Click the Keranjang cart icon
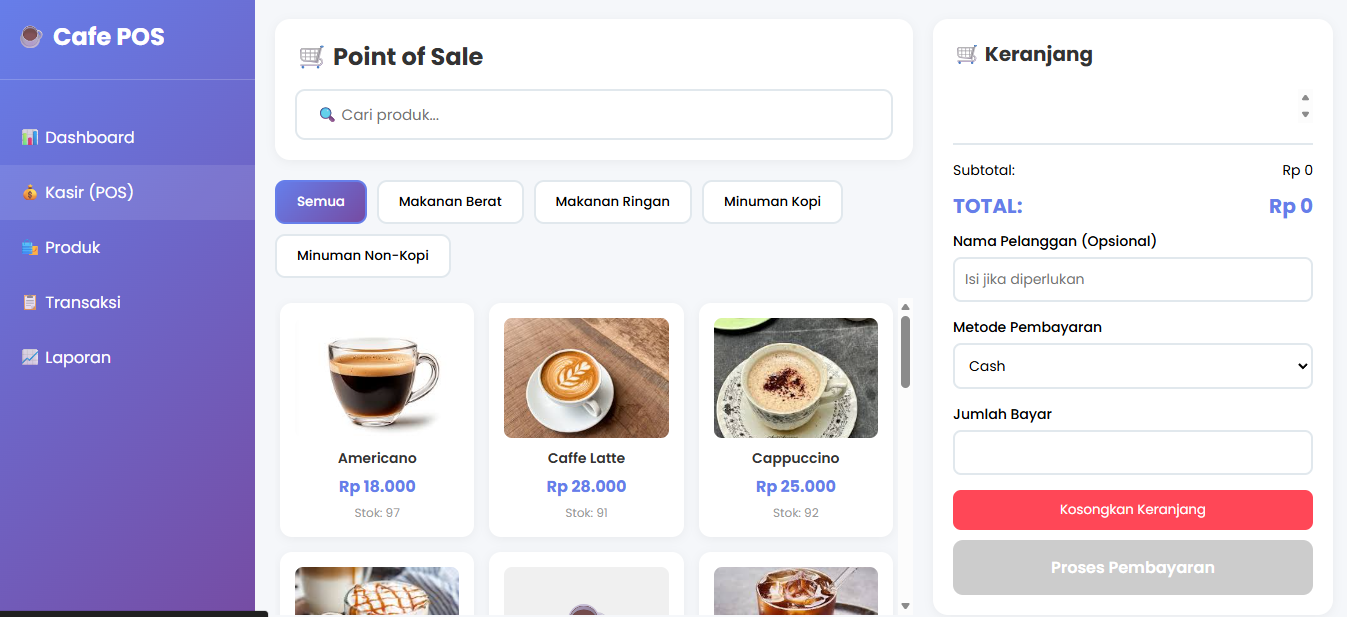This screenshot has width=1347, height=617. pyautogui.click(x=966, y=54)
